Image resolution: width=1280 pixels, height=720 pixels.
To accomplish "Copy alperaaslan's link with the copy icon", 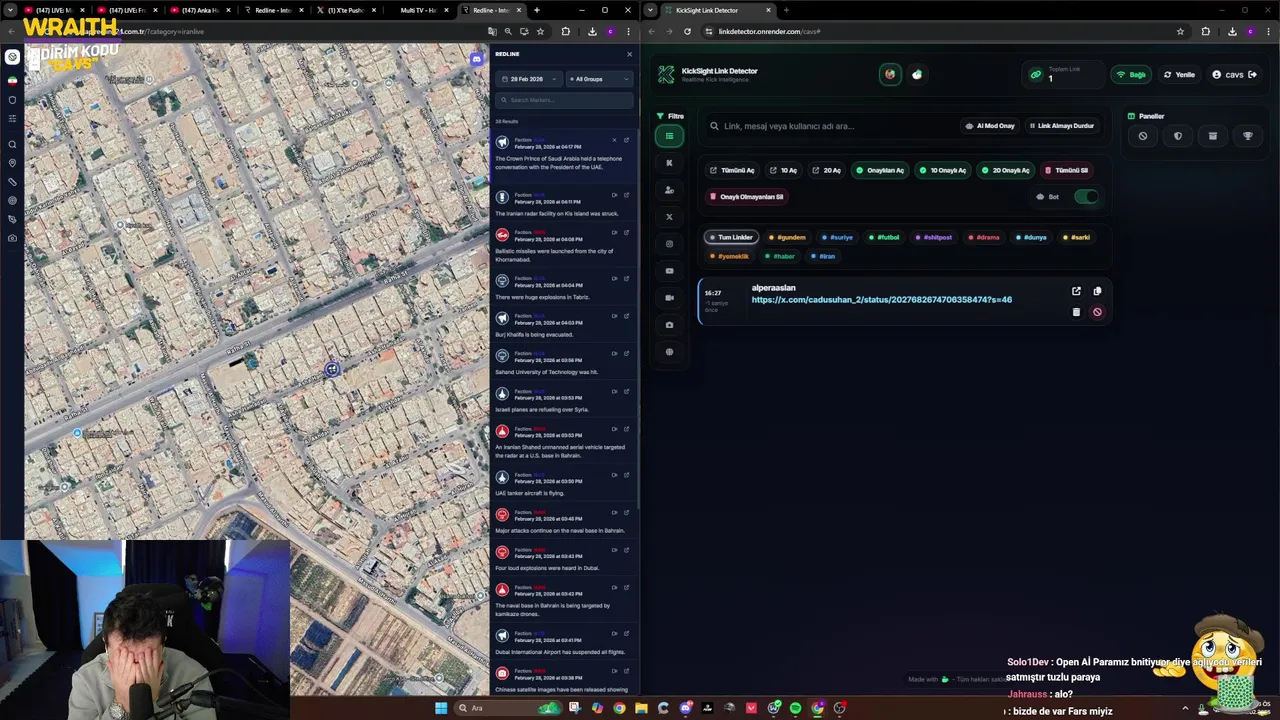I will click(1097, 291).
